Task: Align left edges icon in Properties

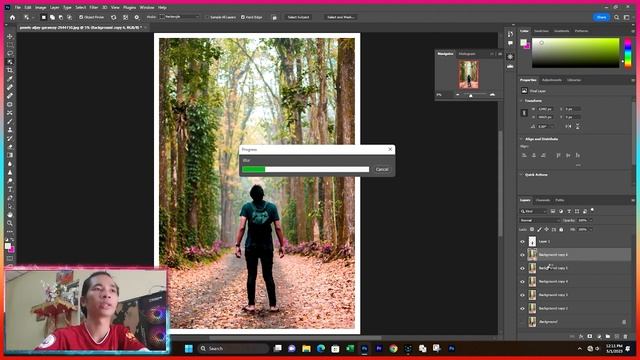Action: pos(524,155)
